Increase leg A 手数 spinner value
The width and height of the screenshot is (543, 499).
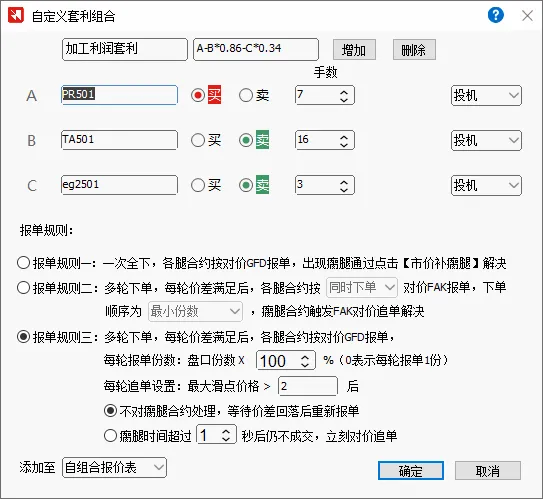pyautogui.click(x=344, y=92)
